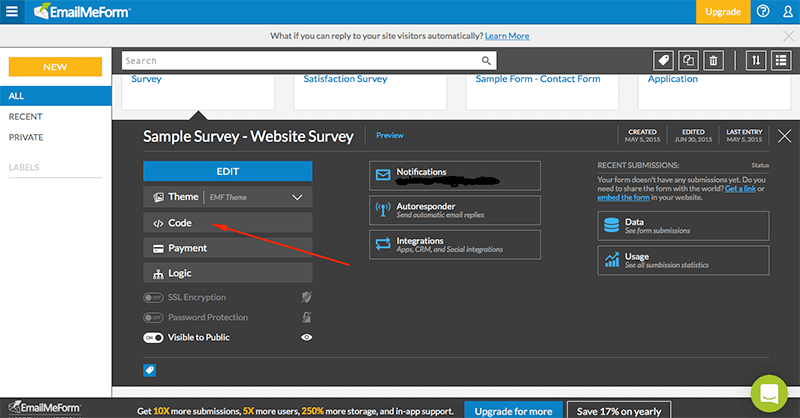
Task: Open the help question mark icon
Action: click(763, 11)
